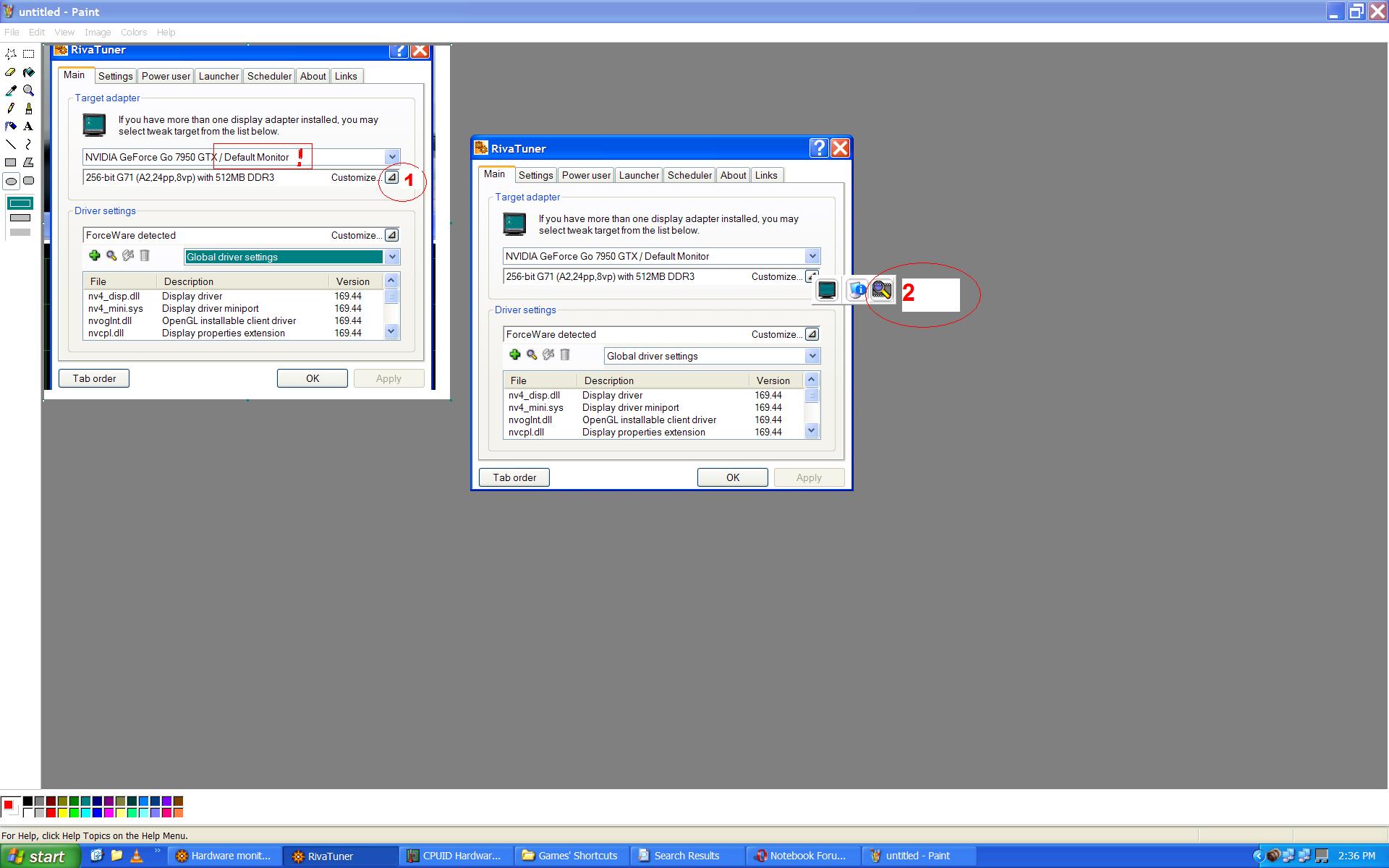Screen dimensions: 1389x868
Task: Open Paint's Colors menu
Action: 134,33
